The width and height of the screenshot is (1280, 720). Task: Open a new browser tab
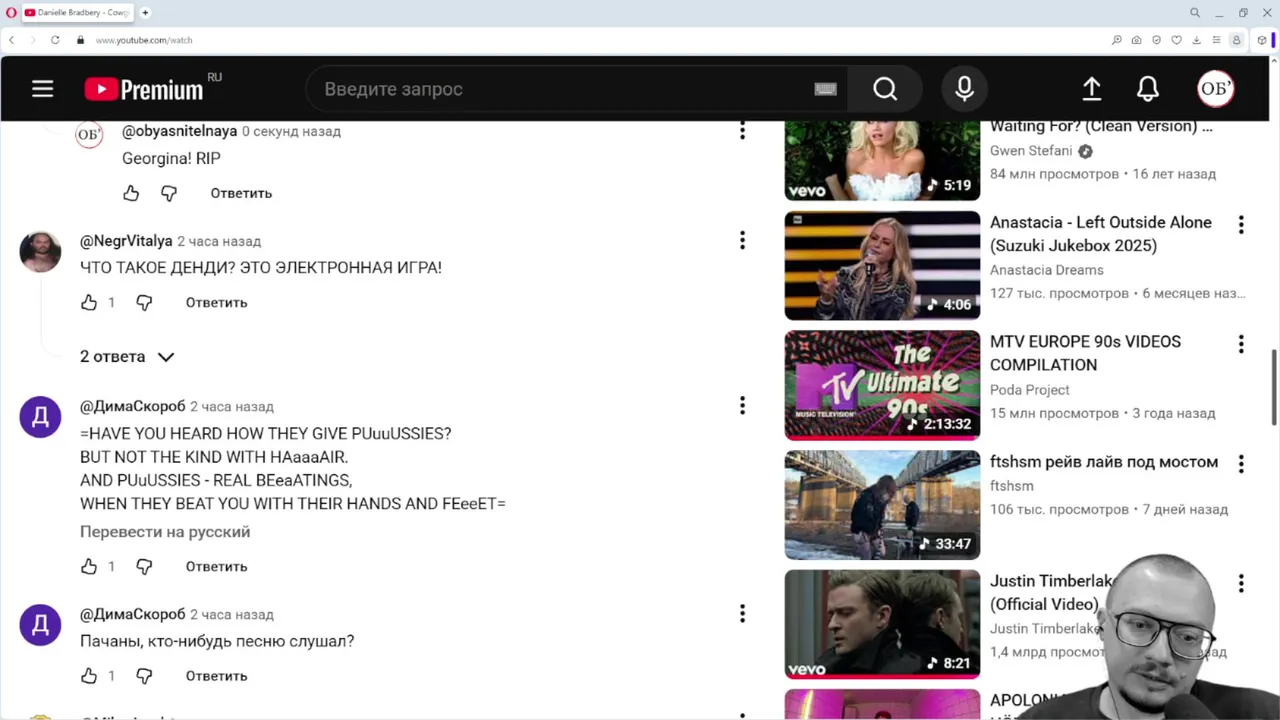point(145,13)
